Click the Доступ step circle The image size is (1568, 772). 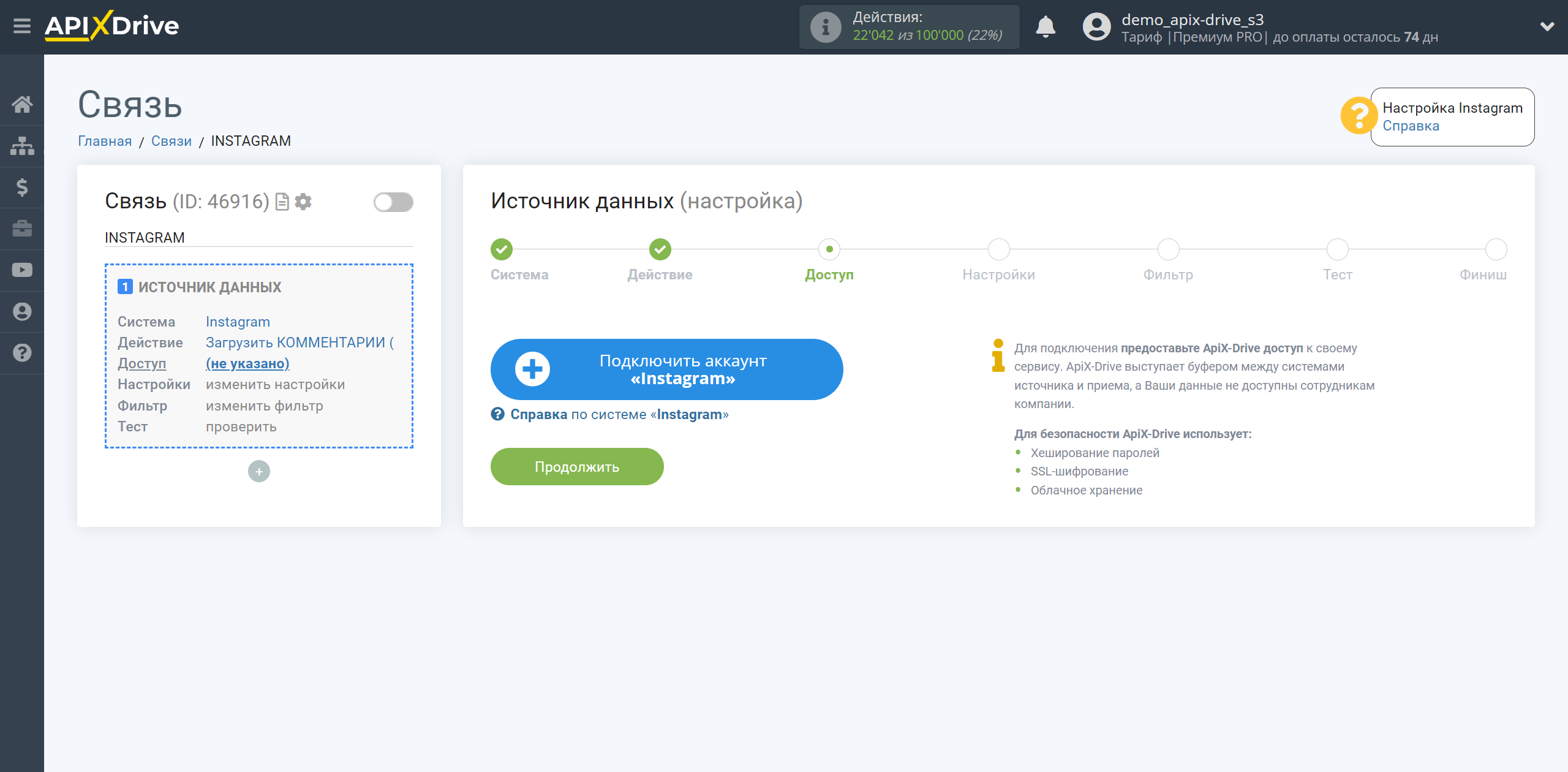tap(829, 249)
